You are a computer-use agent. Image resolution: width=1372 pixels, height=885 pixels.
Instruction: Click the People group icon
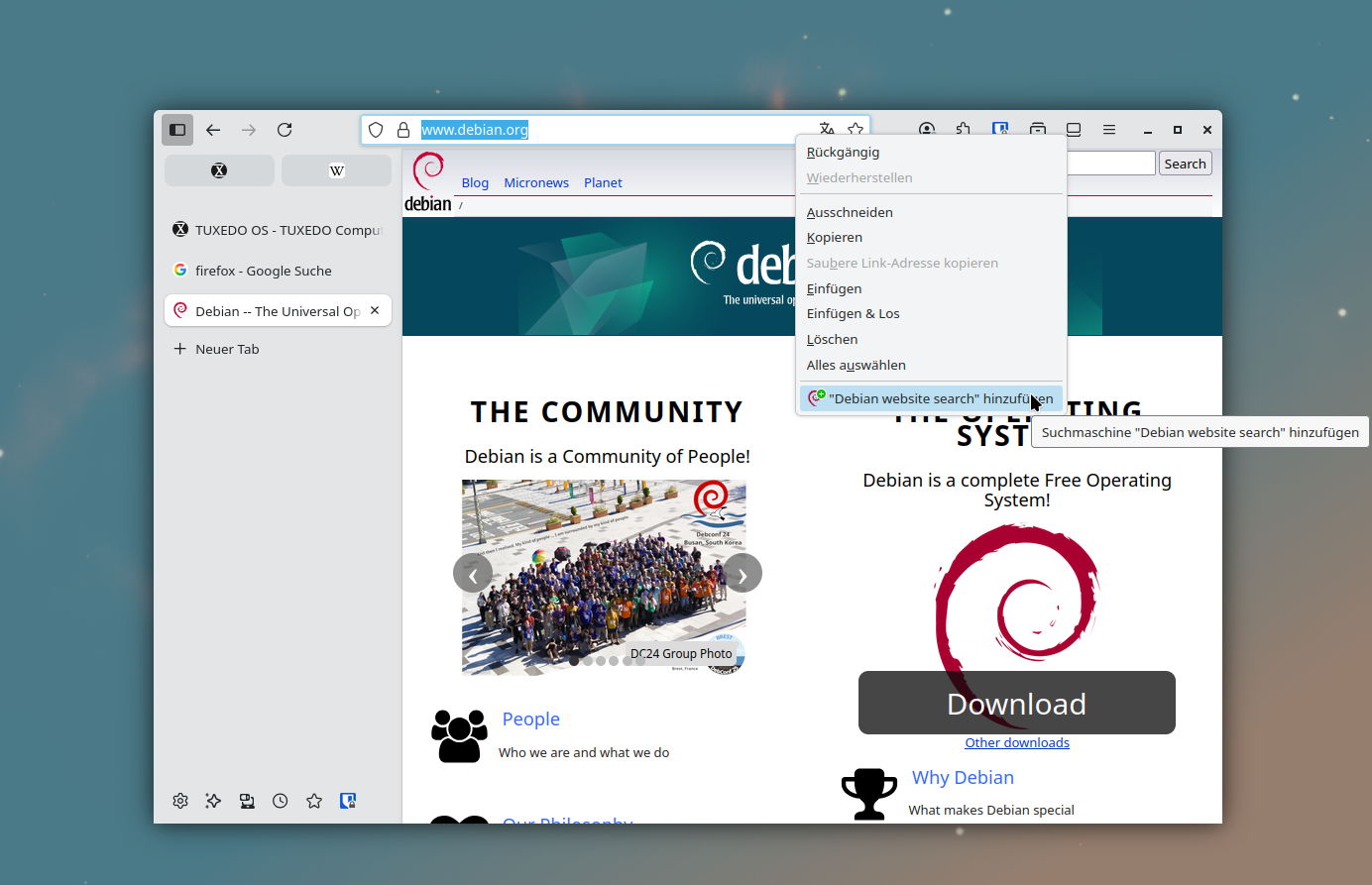click(x=459, y=735)
